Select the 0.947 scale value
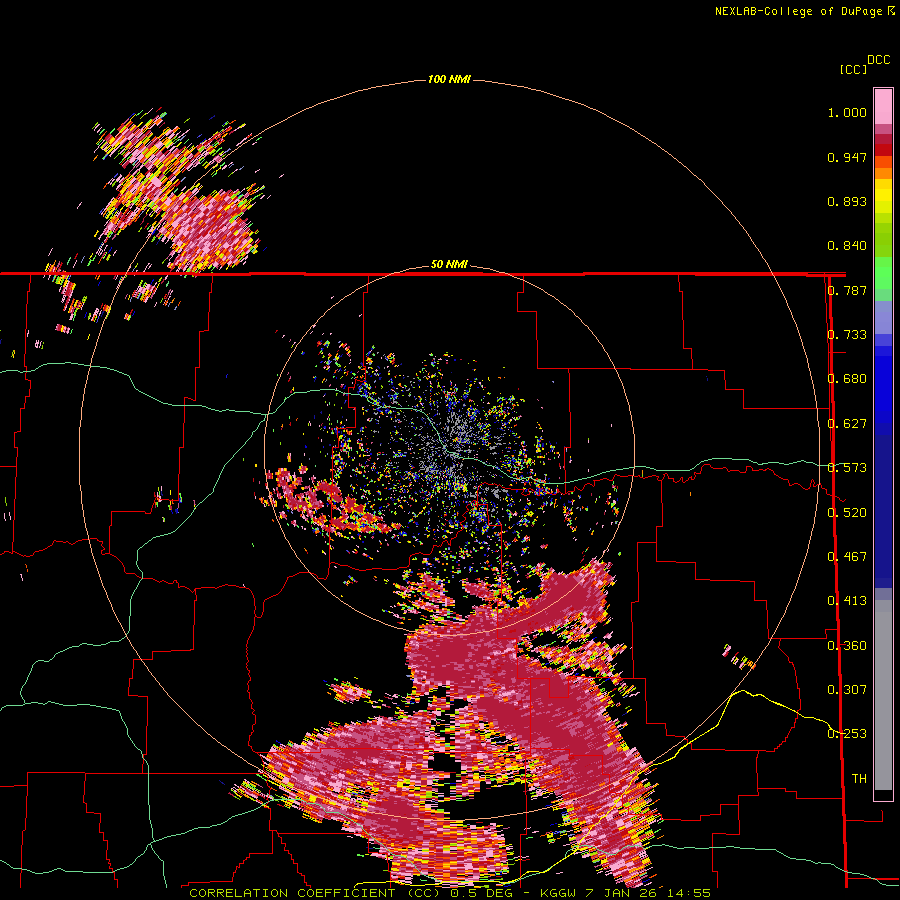This screenshot has width=900, height=900. tap(847, 157)
